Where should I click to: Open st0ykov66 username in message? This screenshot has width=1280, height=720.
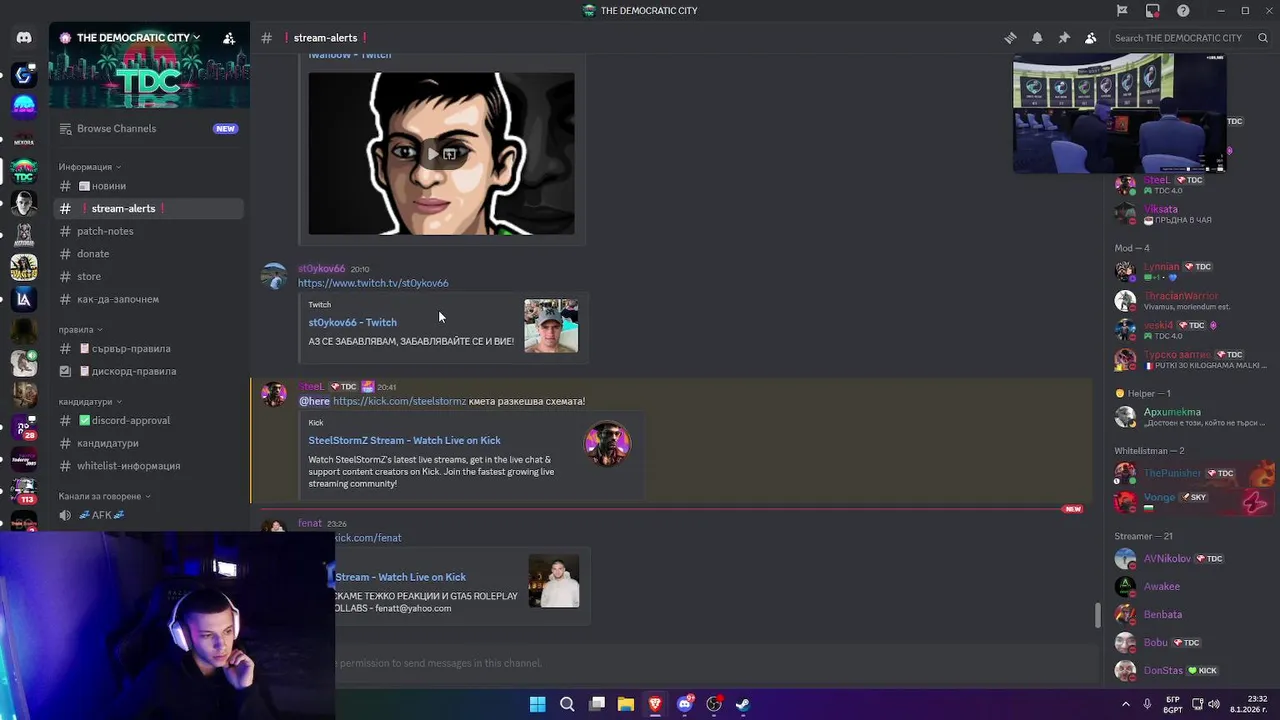pyautogui.click(x=321, y=268)
